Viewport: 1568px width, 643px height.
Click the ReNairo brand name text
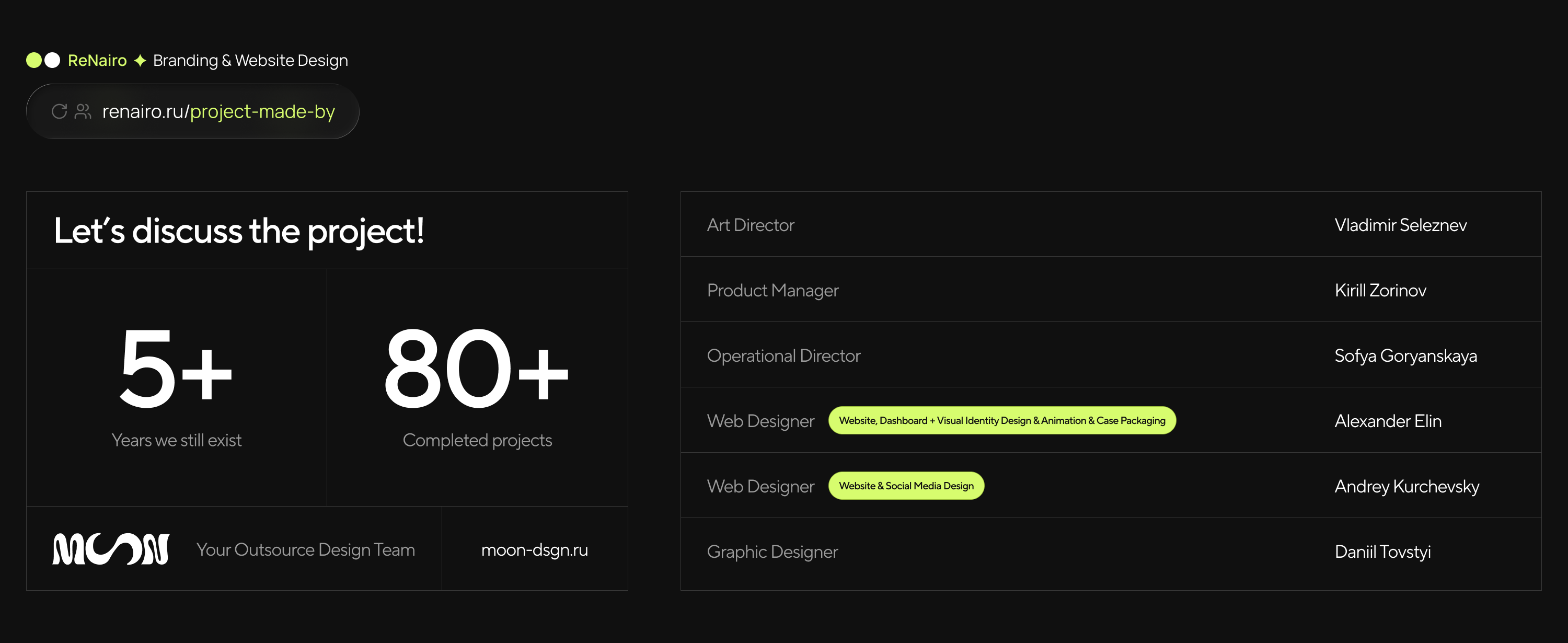[97, 60]
